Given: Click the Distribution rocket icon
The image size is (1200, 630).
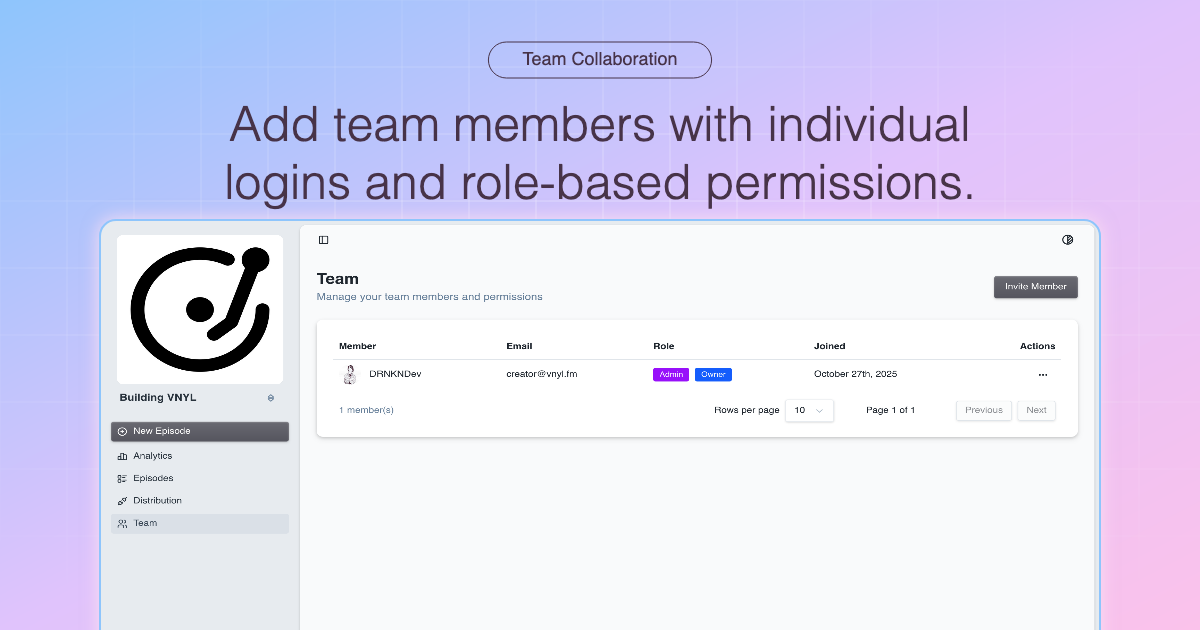Looking at the screenshot, I should pos(123,500).
